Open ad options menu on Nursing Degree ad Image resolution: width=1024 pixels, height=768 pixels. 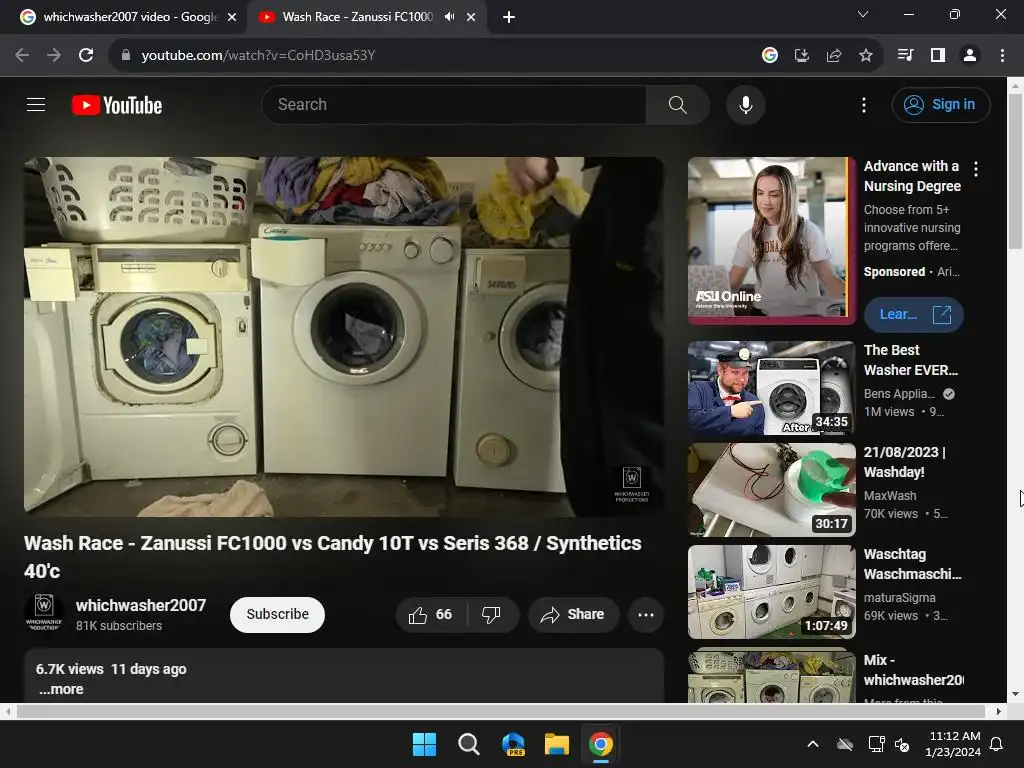coord(976,169)
